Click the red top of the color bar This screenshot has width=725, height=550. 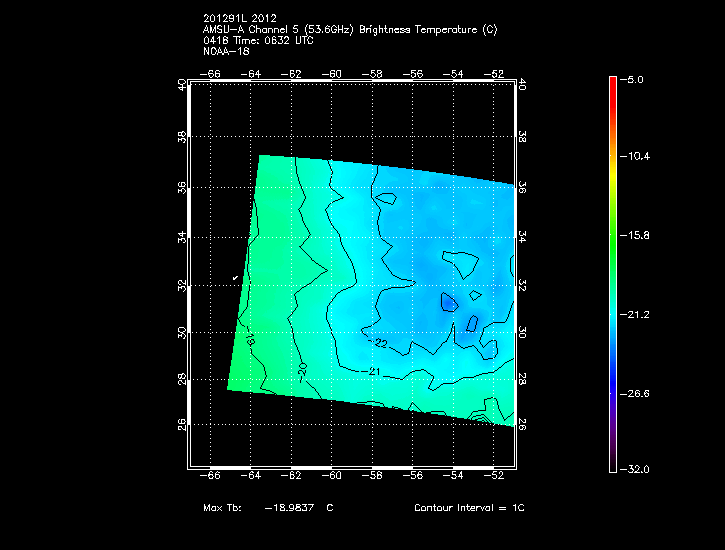(x=613, y=84)
